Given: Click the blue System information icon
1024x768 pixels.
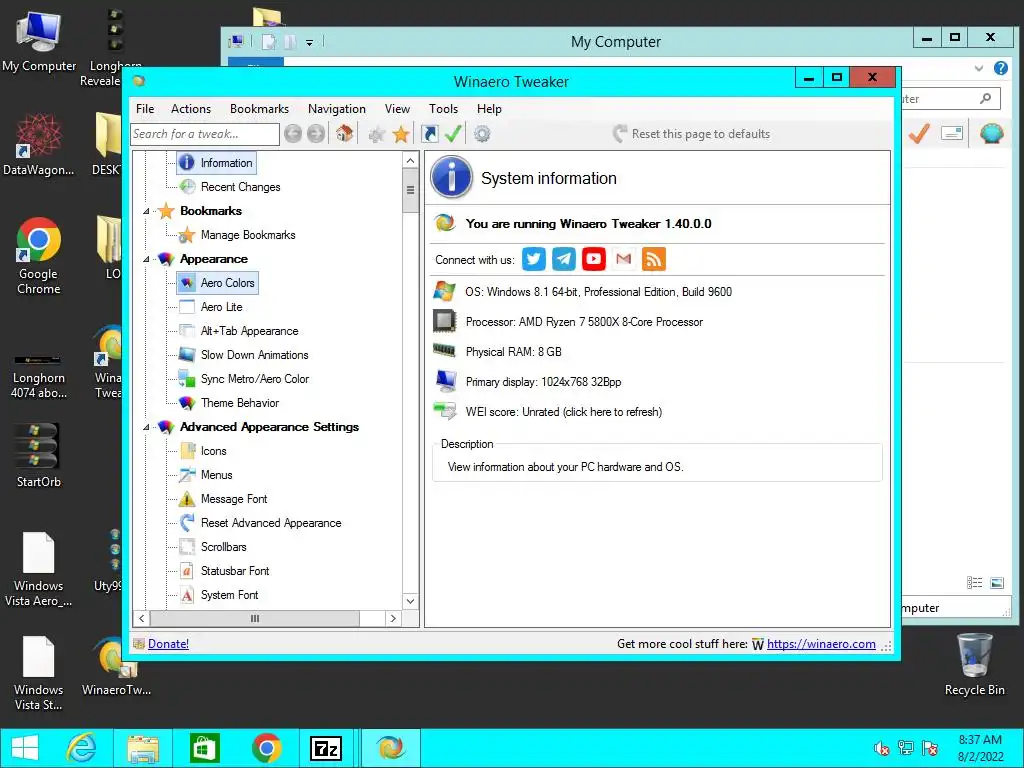Looking at the screenshot, I should [x=451, y=178].
